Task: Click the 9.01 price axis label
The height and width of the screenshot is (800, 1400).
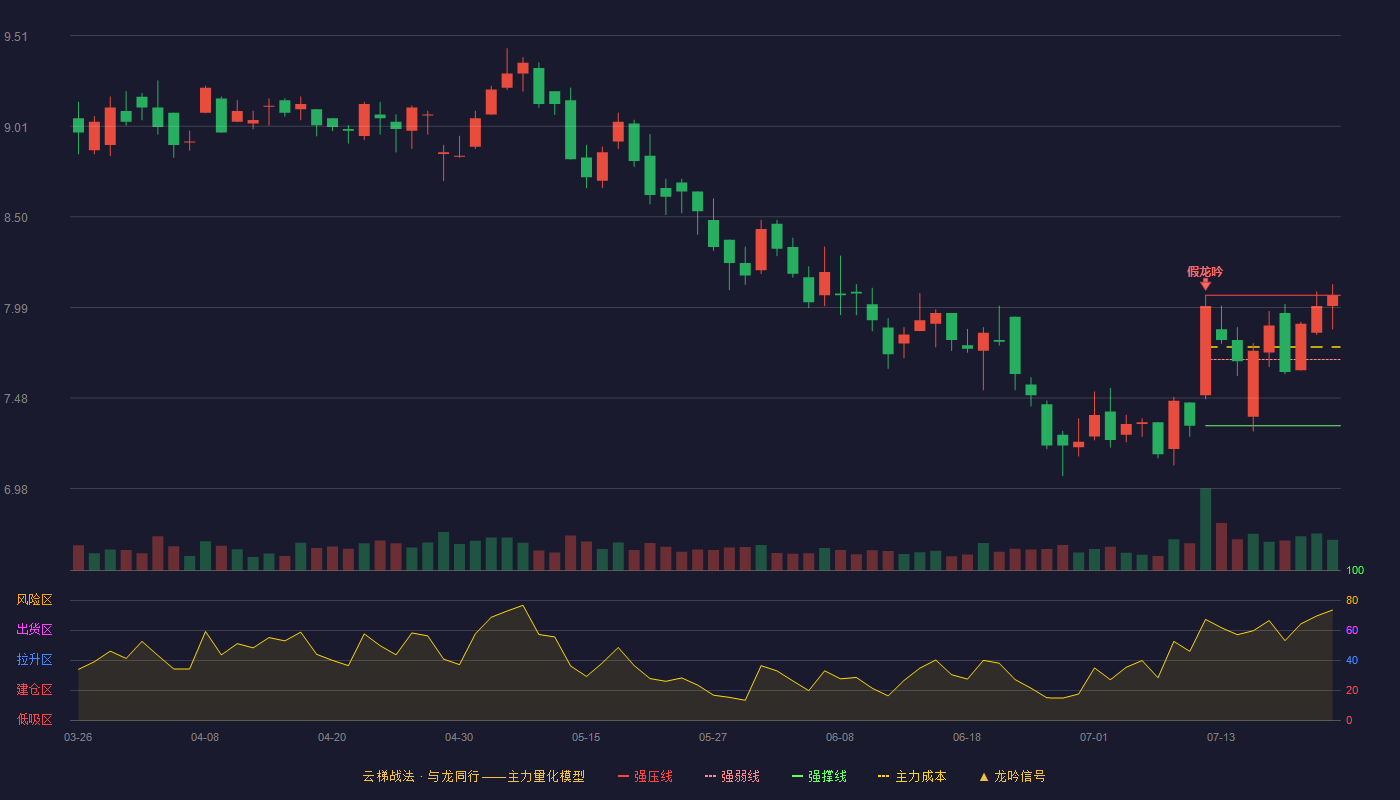Action: coord(16,127)
